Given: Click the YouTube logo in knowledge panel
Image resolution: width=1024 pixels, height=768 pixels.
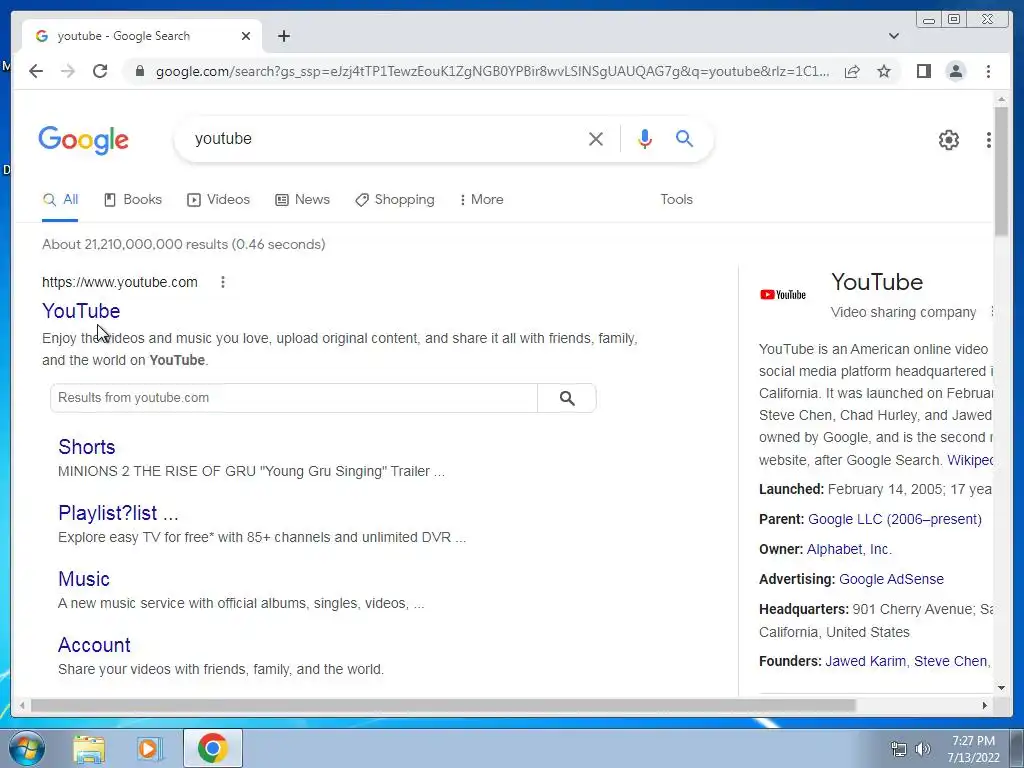Looking at the screenshot, I should click(783, 295).
